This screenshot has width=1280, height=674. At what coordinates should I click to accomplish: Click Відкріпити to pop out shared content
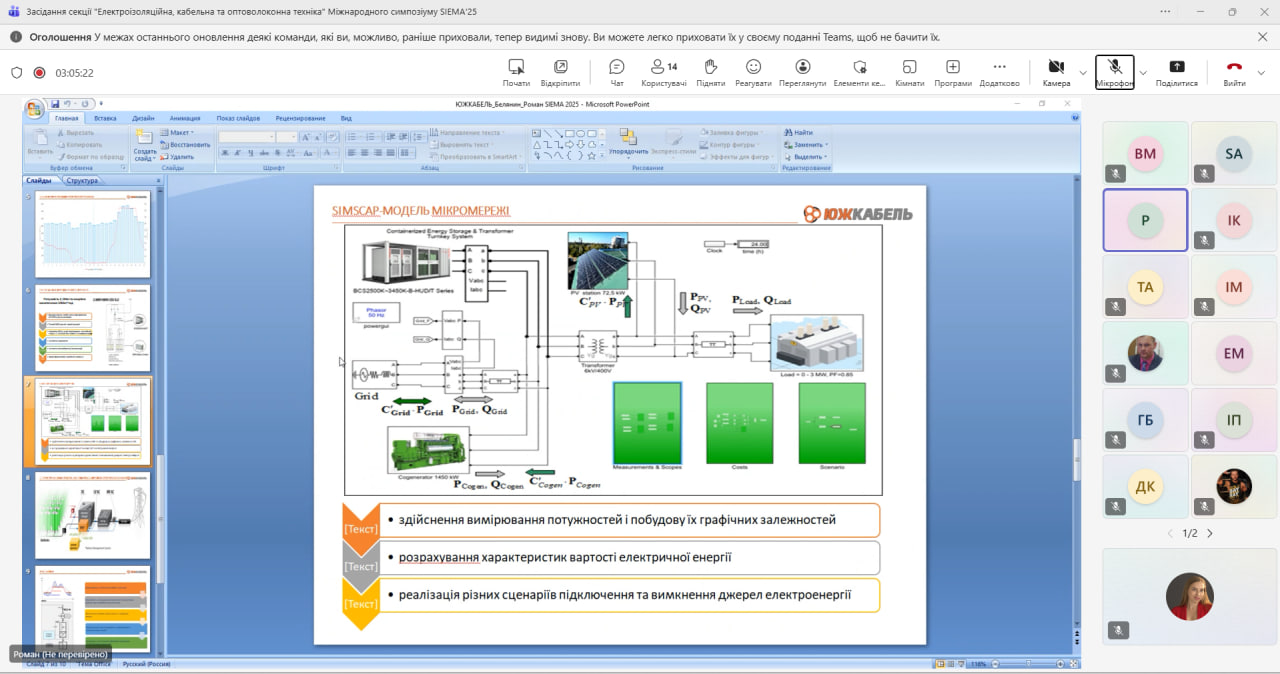(560, 72)
